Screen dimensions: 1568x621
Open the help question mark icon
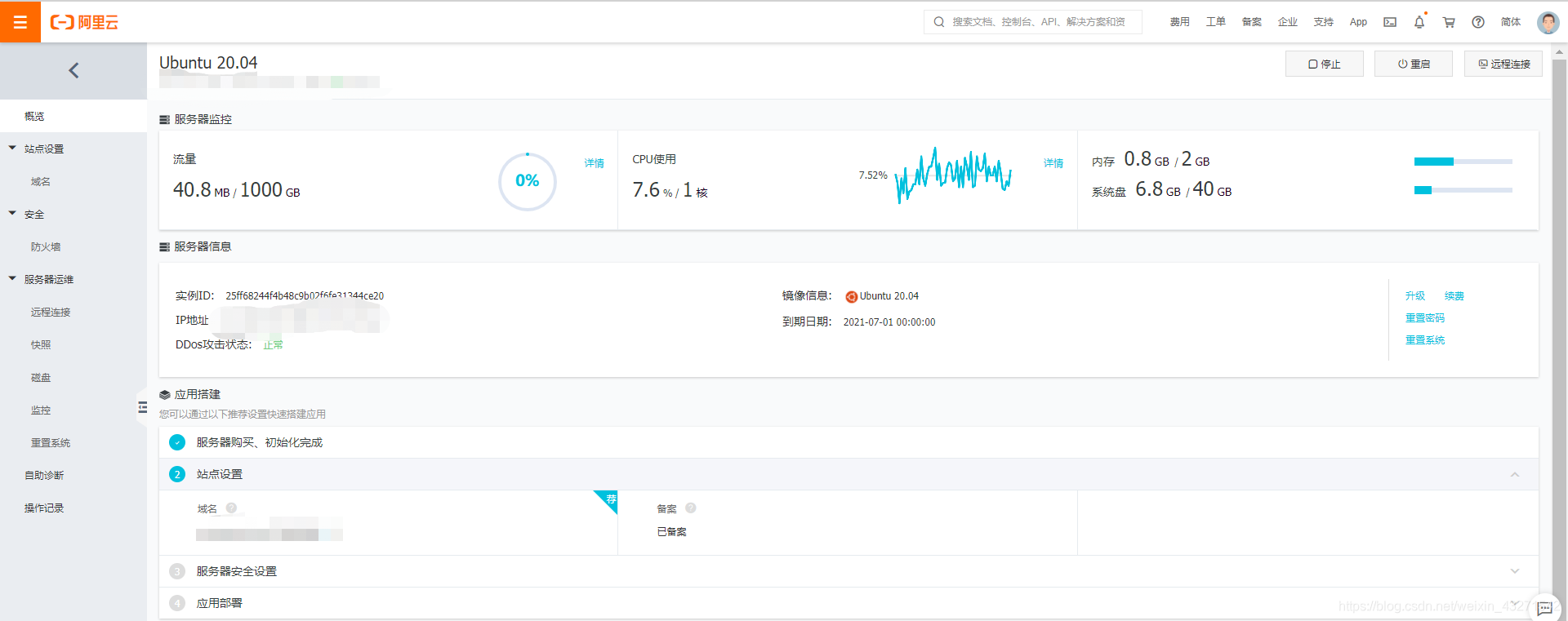(1478, 22)
